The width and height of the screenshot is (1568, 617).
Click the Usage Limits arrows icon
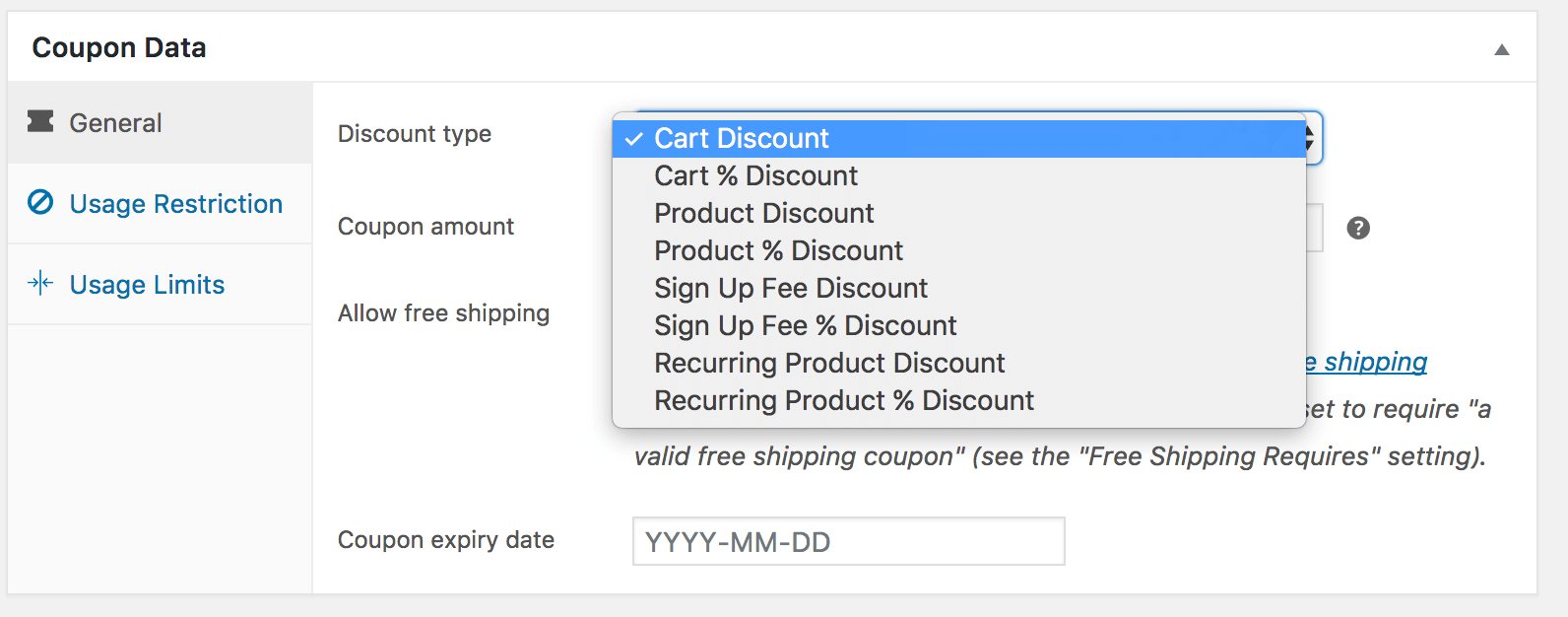[x=40, y=284]
